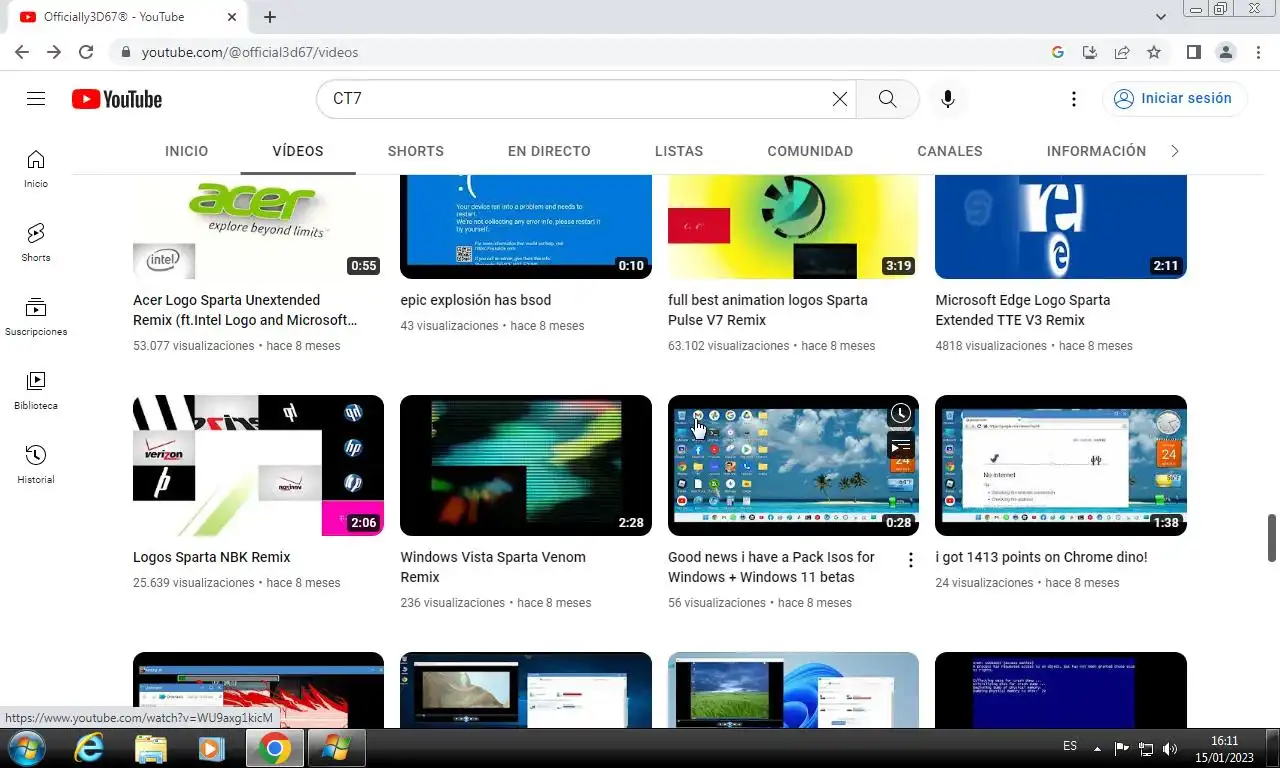Open Shorts from the sidebar
Viewport: 1280px width, 768px height.
(x=36, y=243)
